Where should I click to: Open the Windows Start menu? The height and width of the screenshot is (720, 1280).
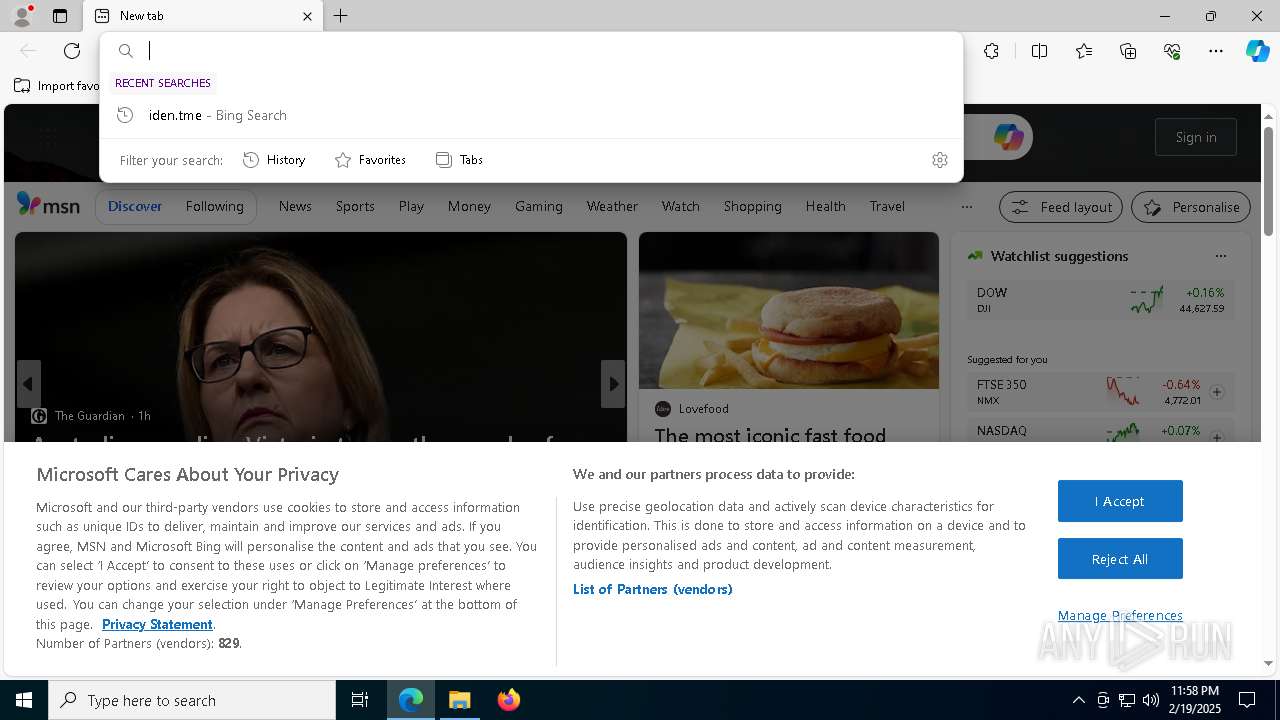click(x=24, y=700)
